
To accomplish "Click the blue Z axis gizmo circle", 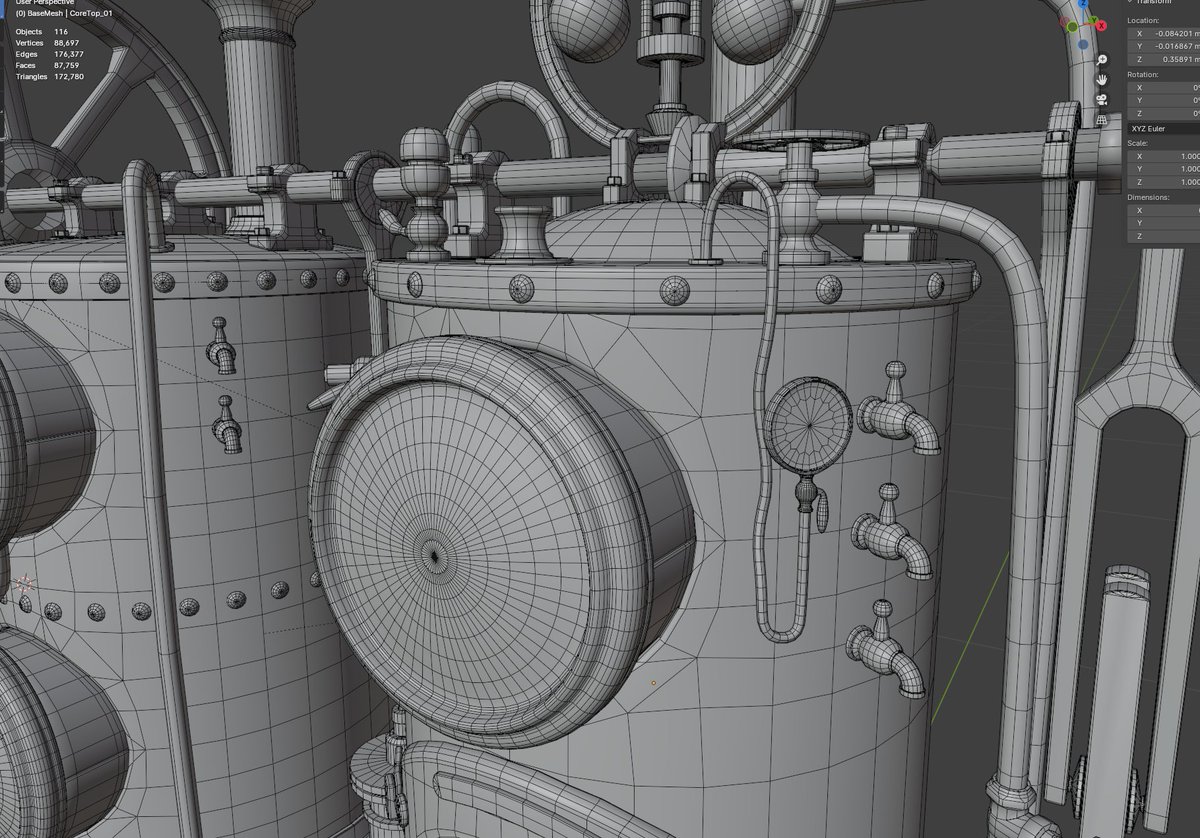I will click(x=1083, y=3).
